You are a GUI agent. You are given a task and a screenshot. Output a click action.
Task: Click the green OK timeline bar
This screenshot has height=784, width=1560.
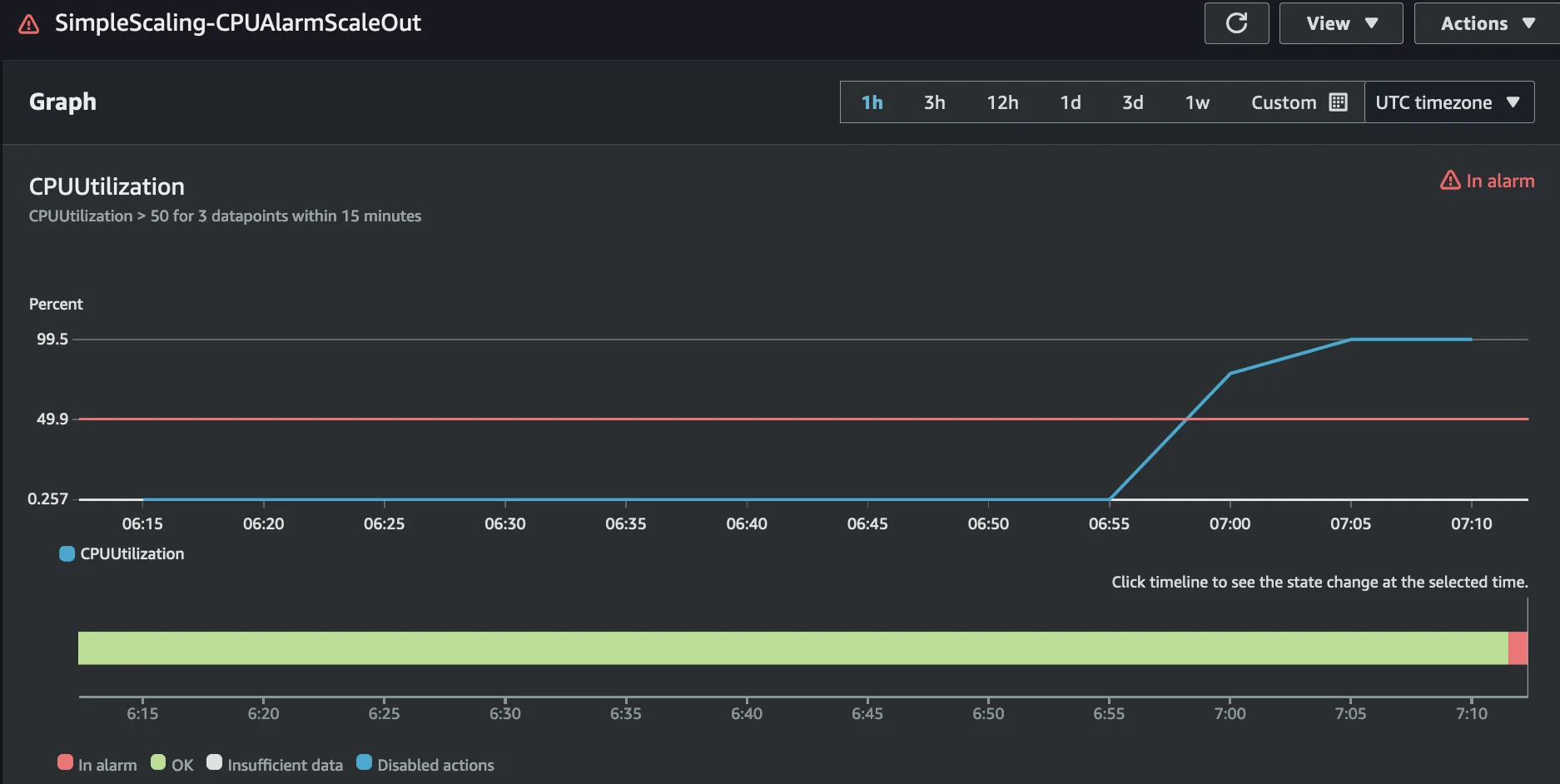pos(792,648)
